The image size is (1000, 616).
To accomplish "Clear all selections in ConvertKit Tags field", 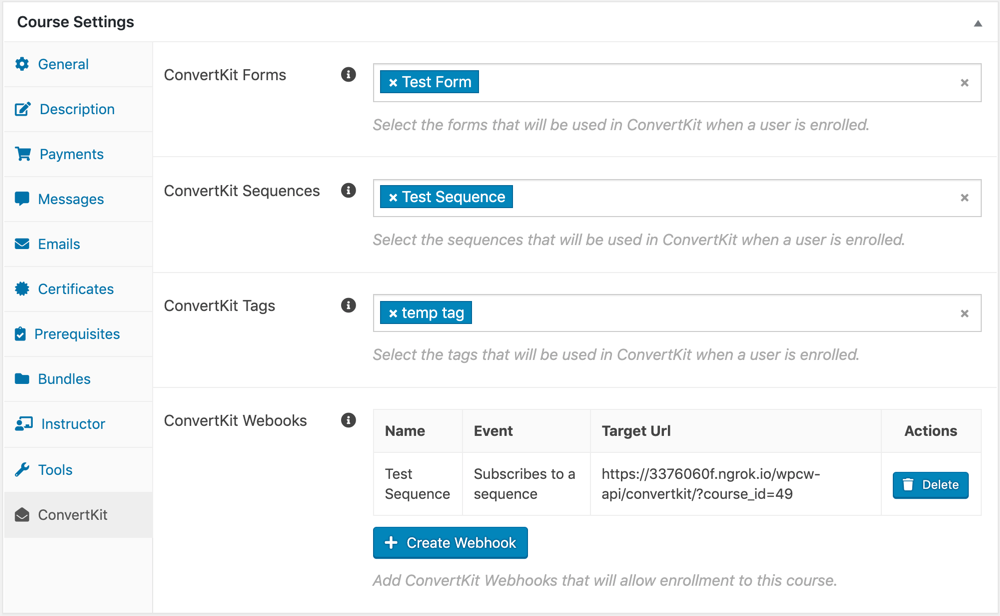I will pos(964,314).
